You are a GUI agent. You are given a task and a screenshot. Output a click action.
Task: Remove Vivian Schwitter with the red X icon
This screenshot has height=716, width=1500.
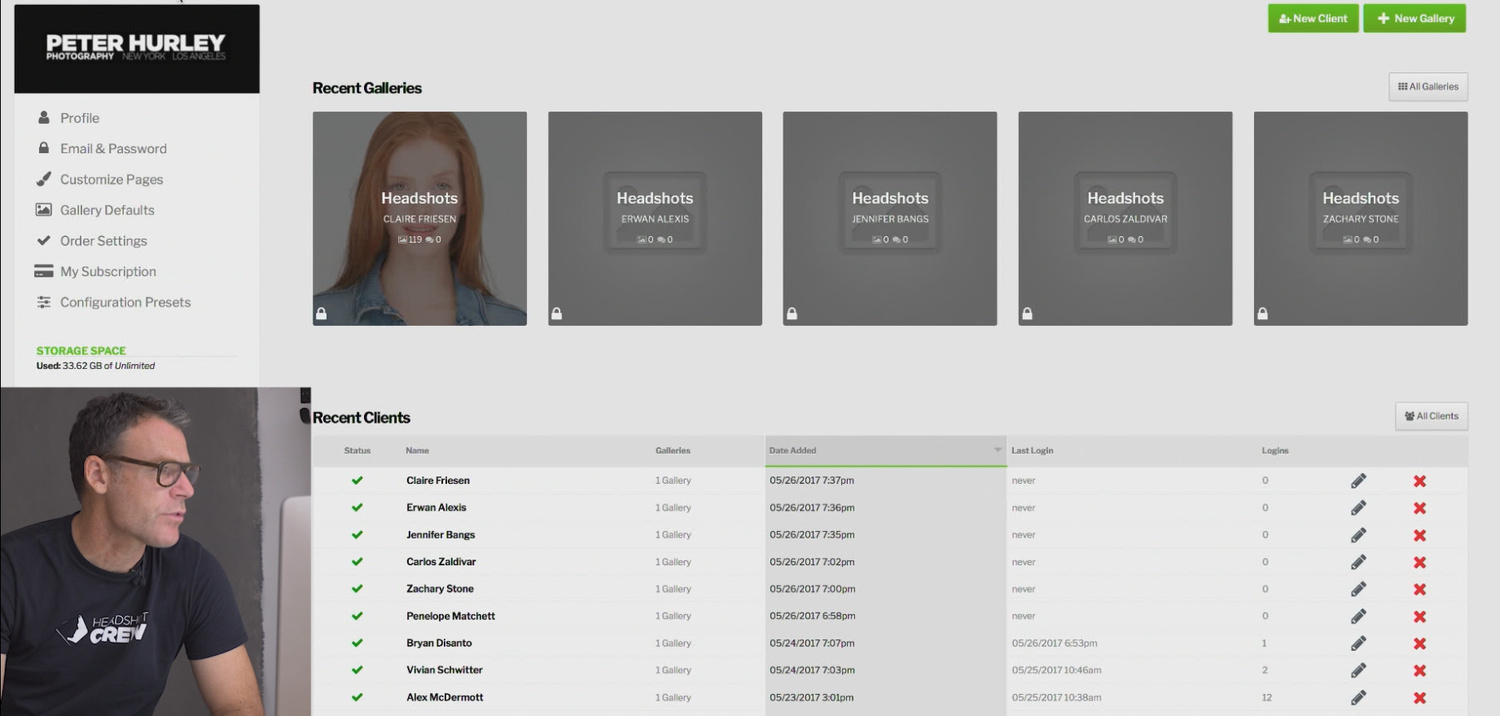tap(1419, 671)
